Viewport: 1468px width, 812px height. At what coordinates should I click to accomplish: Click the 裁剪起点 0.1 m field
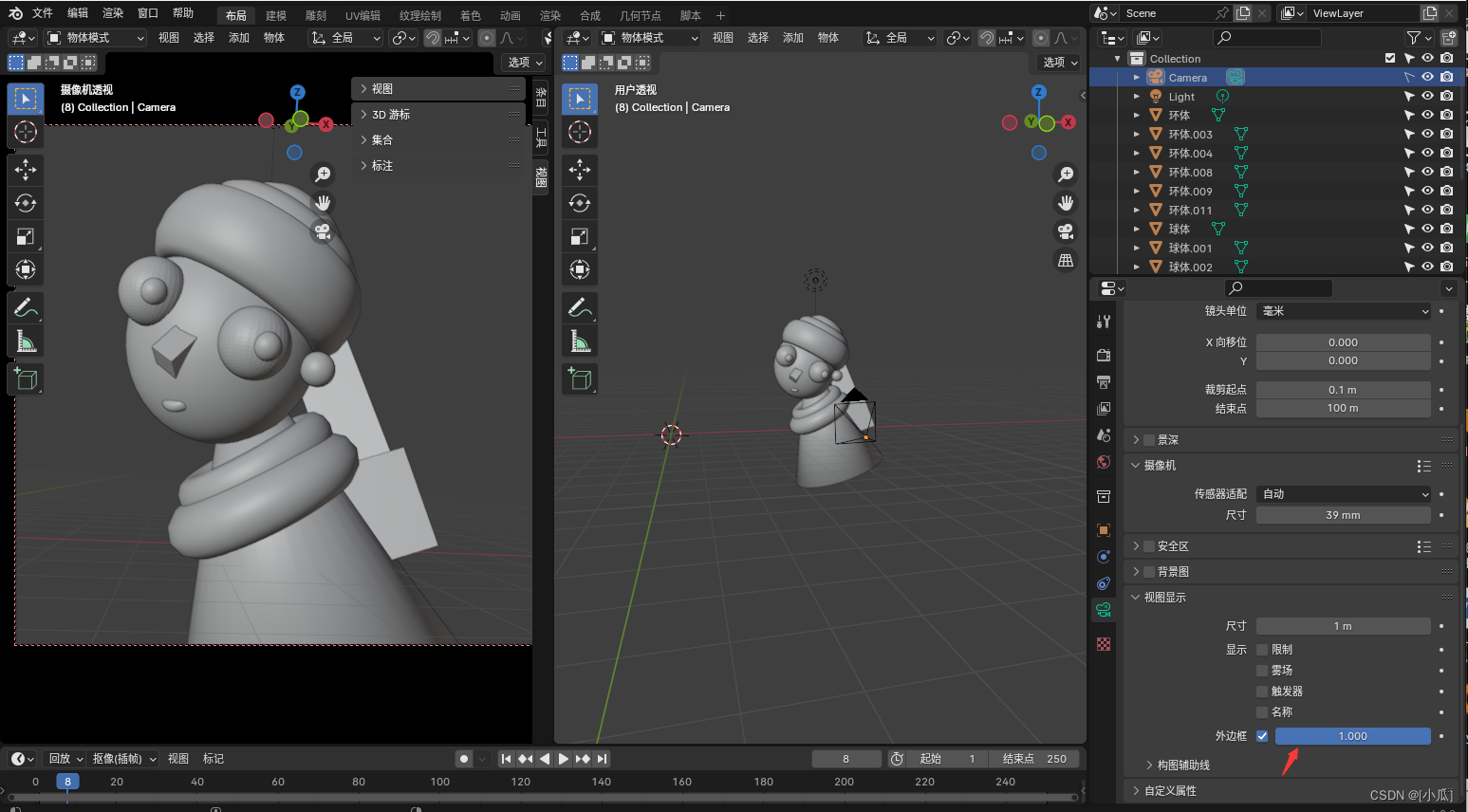[1344, 390]
